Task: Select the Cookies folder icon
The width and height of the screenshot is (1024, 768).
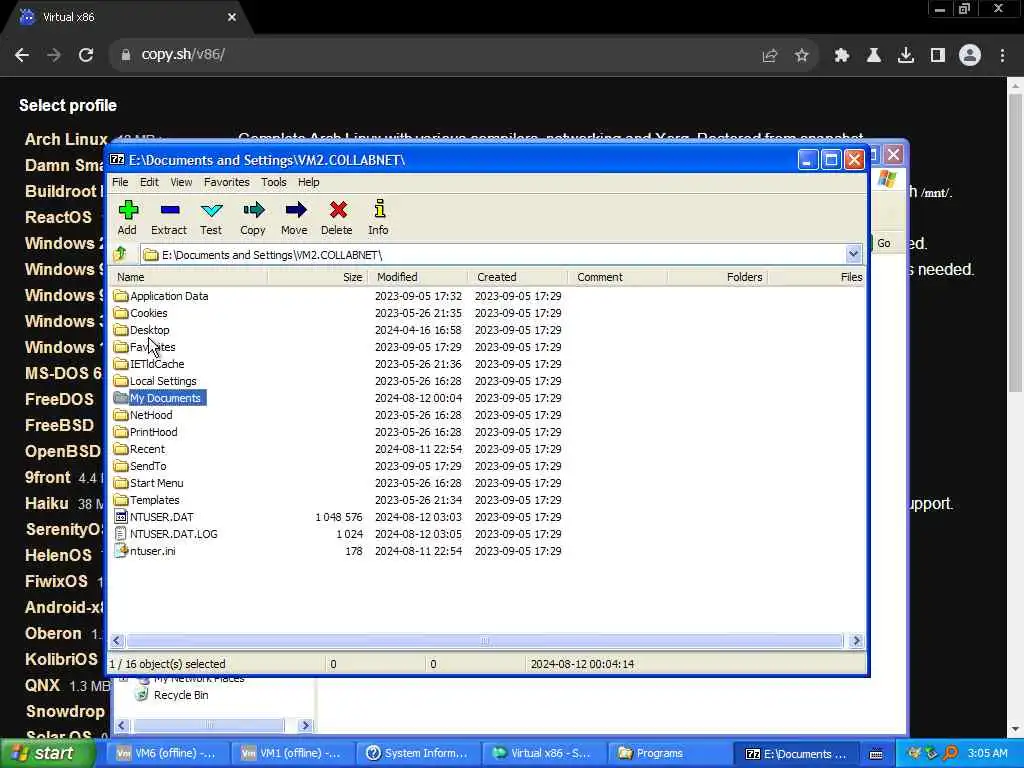Action: (x=120, y=313)
